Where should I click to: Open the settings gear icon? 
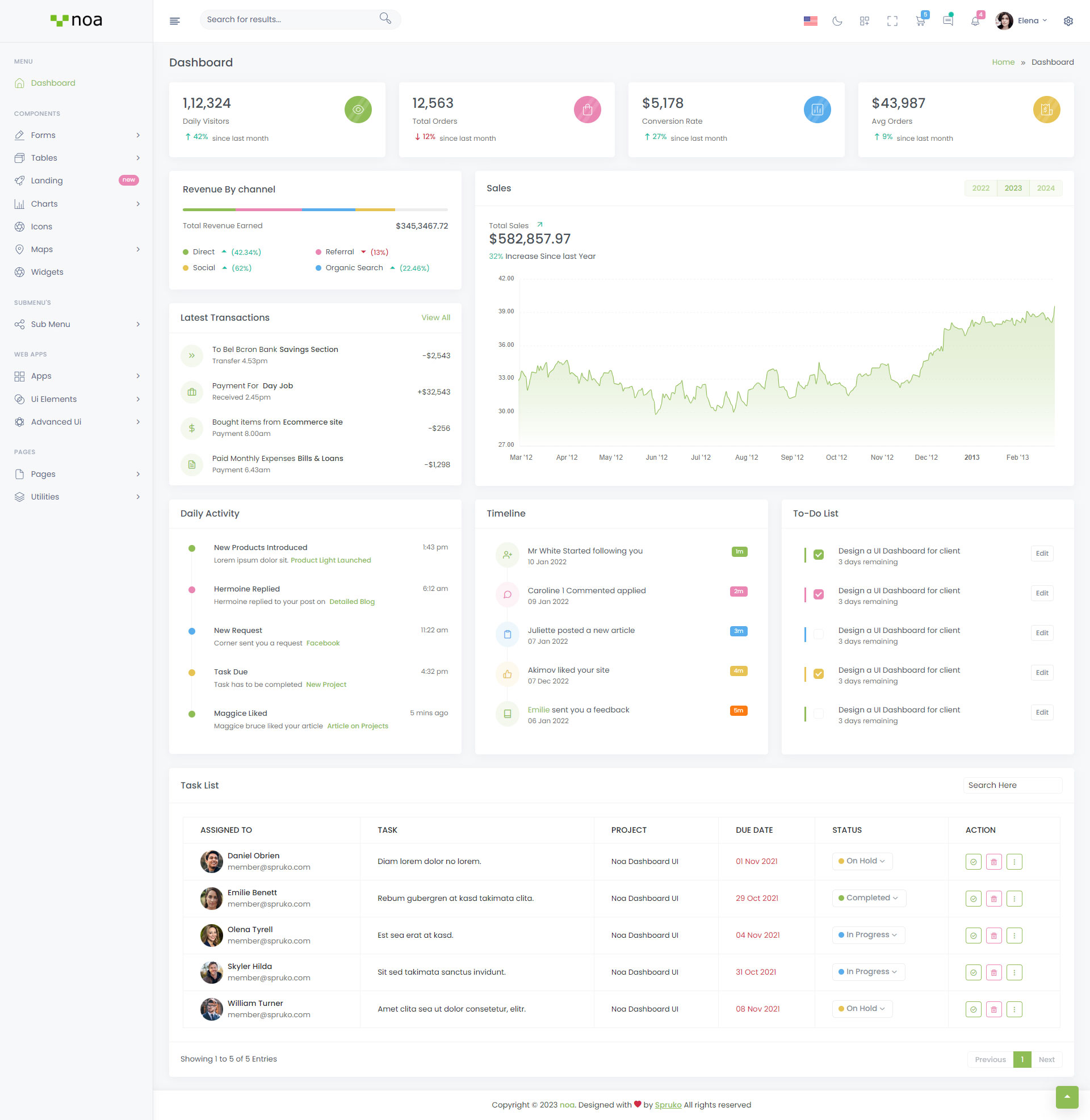tap(1068, 21)
